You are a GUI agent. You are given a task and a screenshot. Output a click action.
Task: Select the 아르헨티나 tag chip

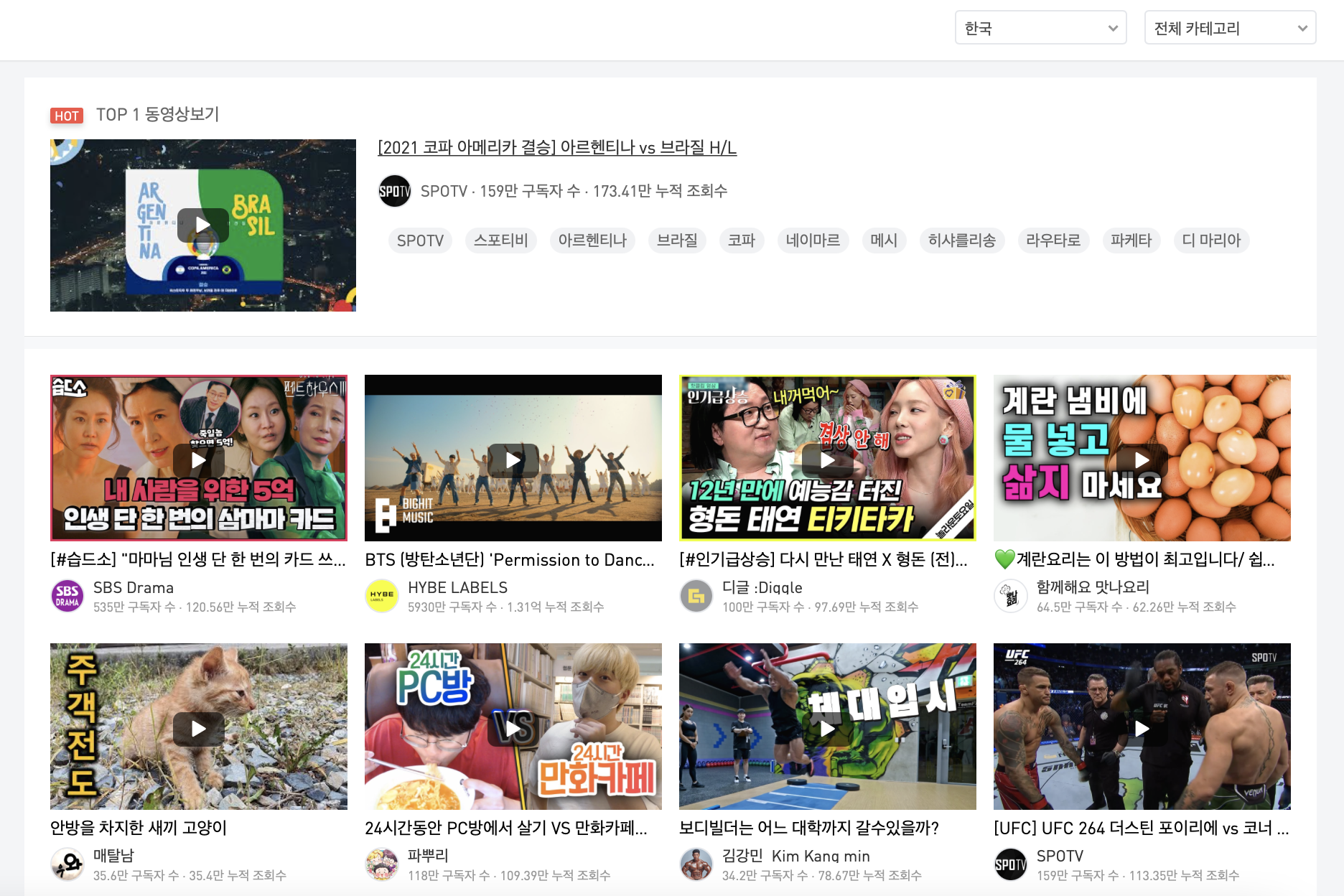pyautogui.click(x=592, y=241)
